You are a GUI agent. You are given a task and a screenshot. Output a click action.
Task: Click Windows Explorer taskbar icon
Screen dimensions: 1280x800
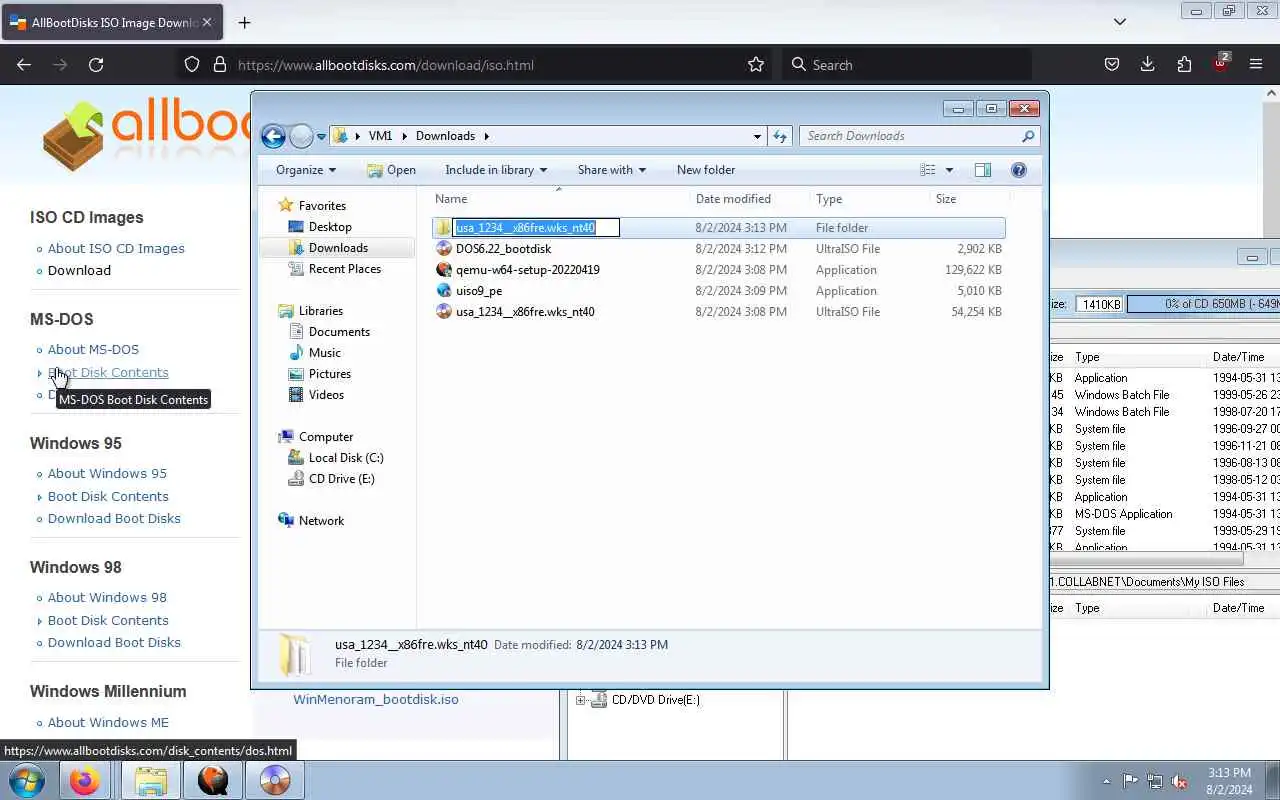click(151, 780)
